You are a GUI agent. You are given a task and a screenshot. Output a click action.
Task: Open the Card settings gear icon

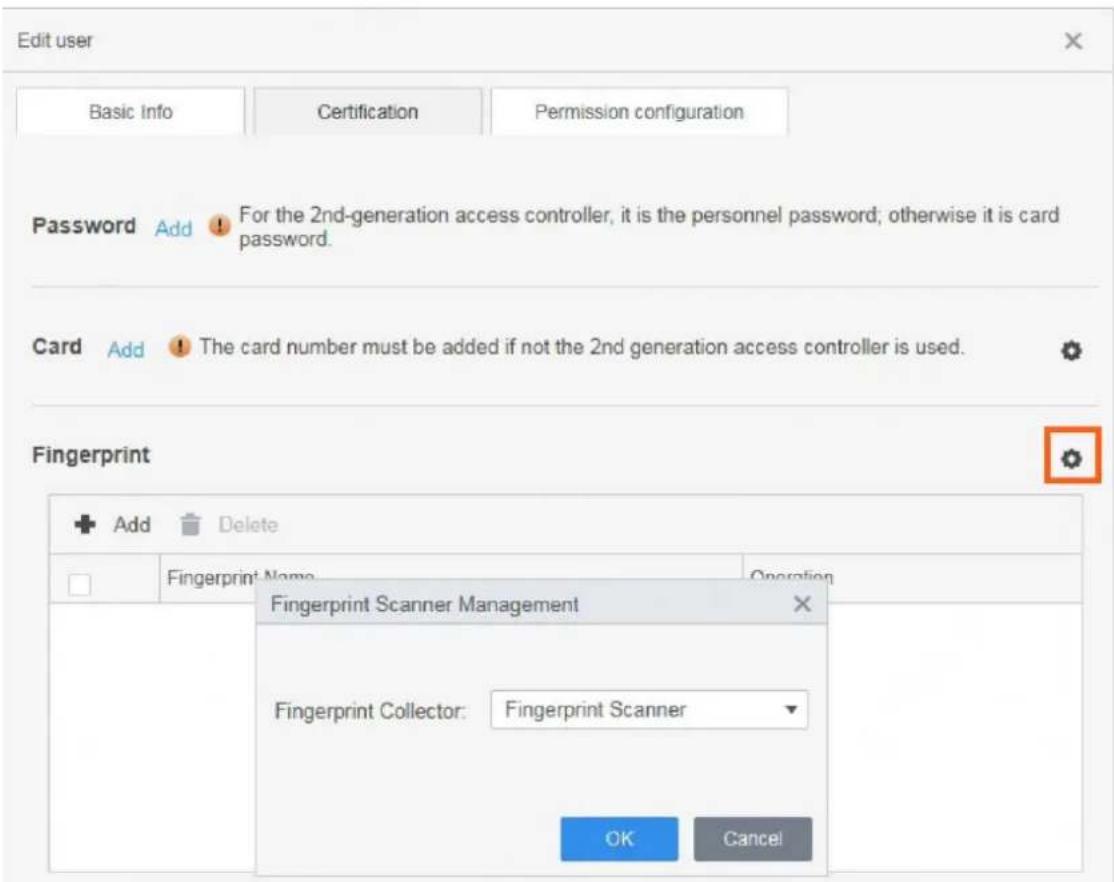point(1071,350)
